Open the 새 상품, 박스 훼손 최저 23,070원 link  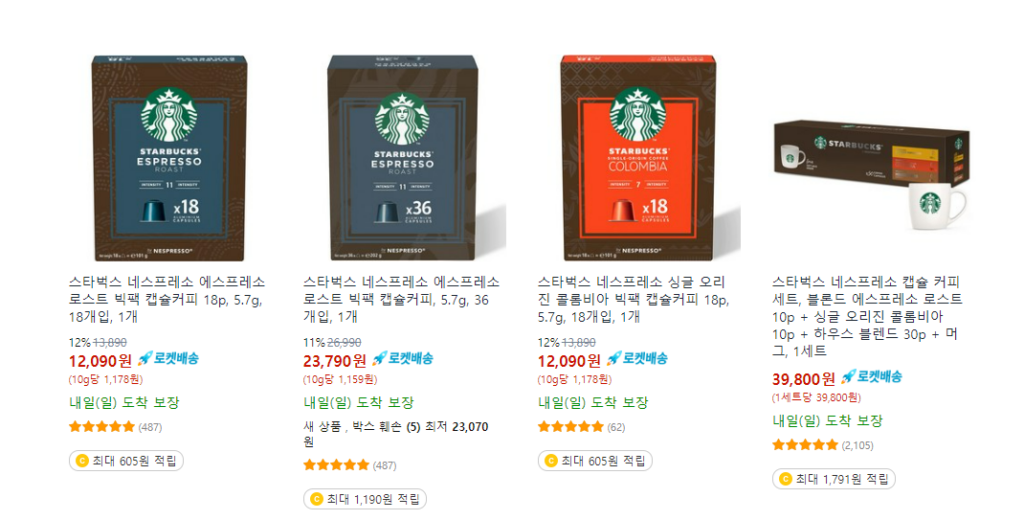pos(396,434)
